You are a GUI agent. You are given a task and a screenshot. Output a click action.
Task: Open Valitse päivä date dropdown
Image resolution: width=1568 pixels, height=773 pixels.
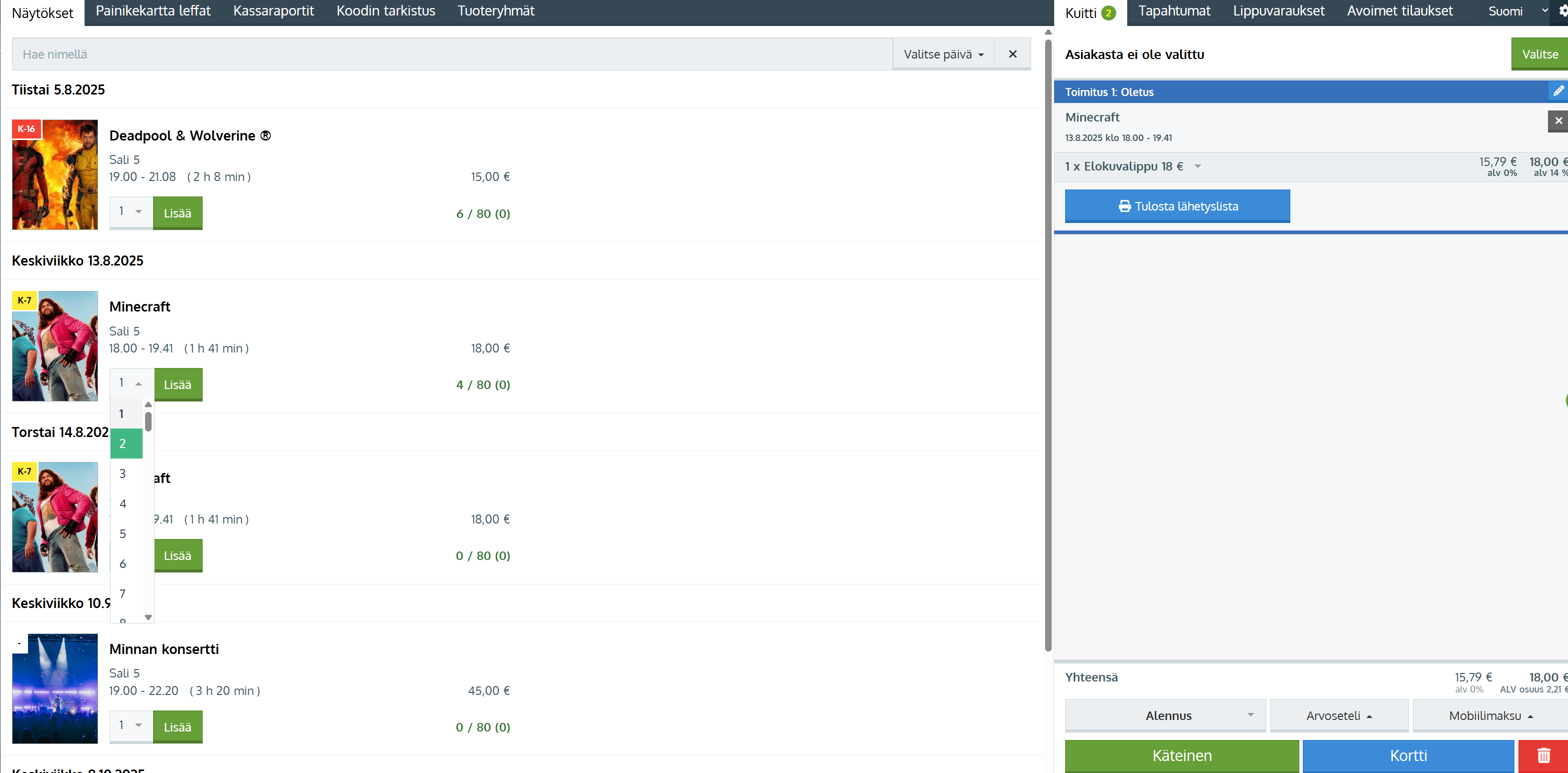pyautogui.click(x=943, y=54)
